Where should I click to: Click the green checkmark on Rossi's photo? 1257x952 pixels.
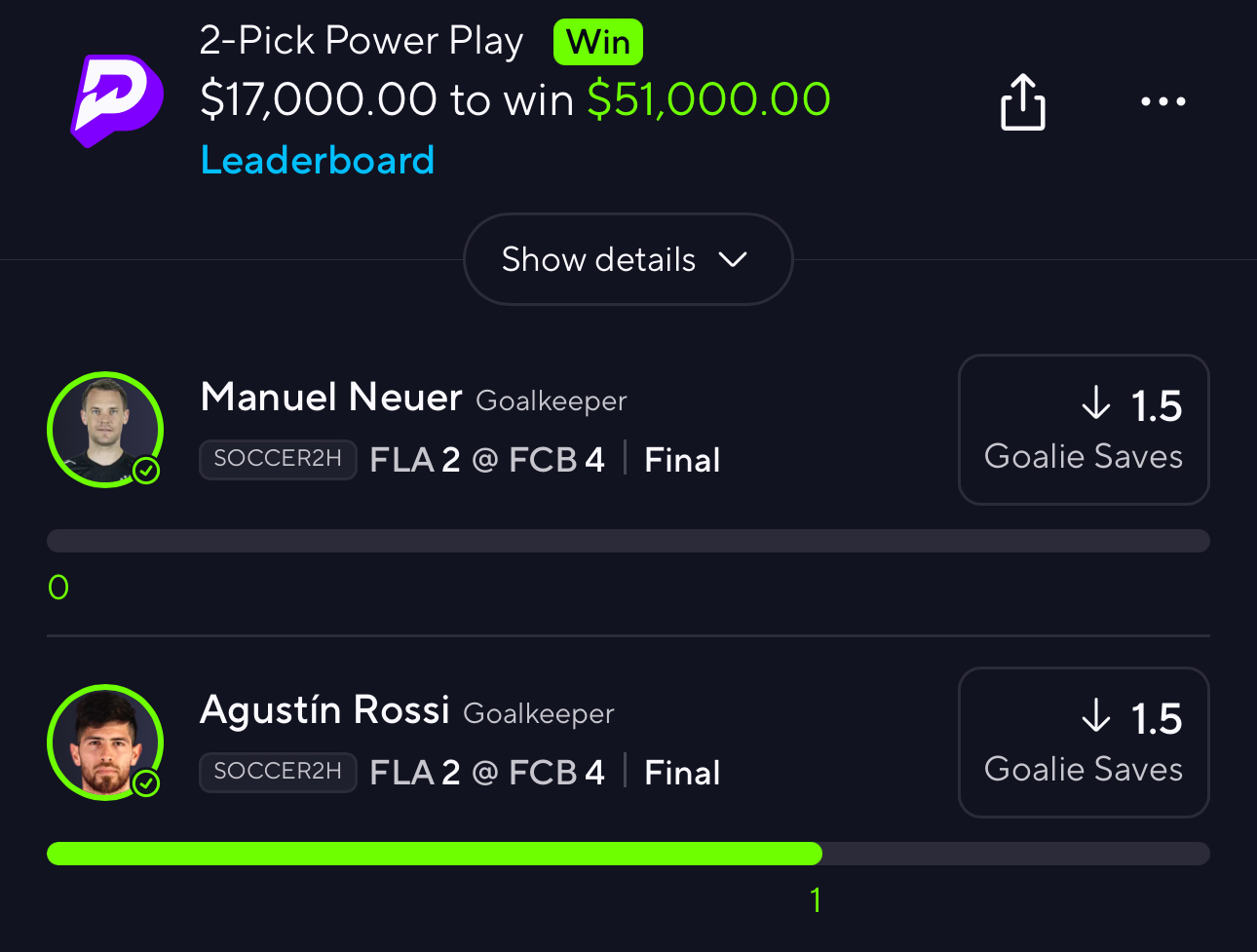point(146,783)
